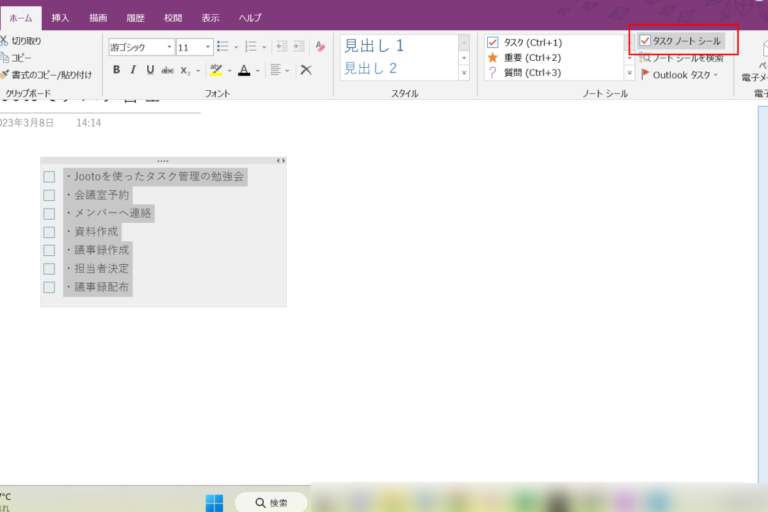Viewport: 768px width, 512px height.
Task: Click the 会議室予約 list item text
Action: click(x=101, y=195)
